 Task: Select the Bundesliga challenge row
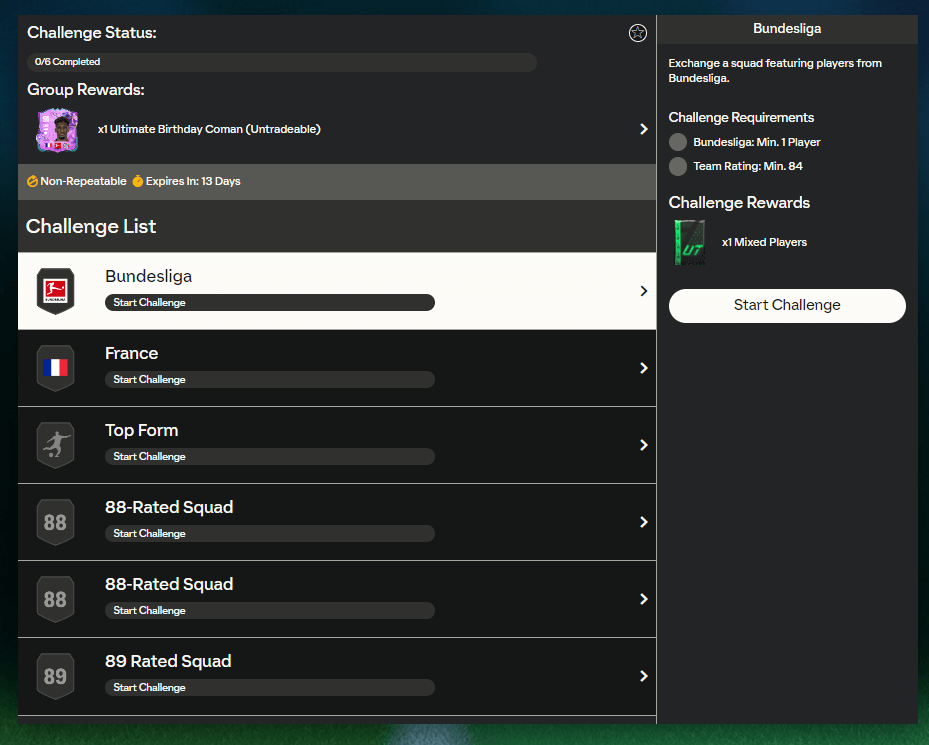click(x=337, y=291)
